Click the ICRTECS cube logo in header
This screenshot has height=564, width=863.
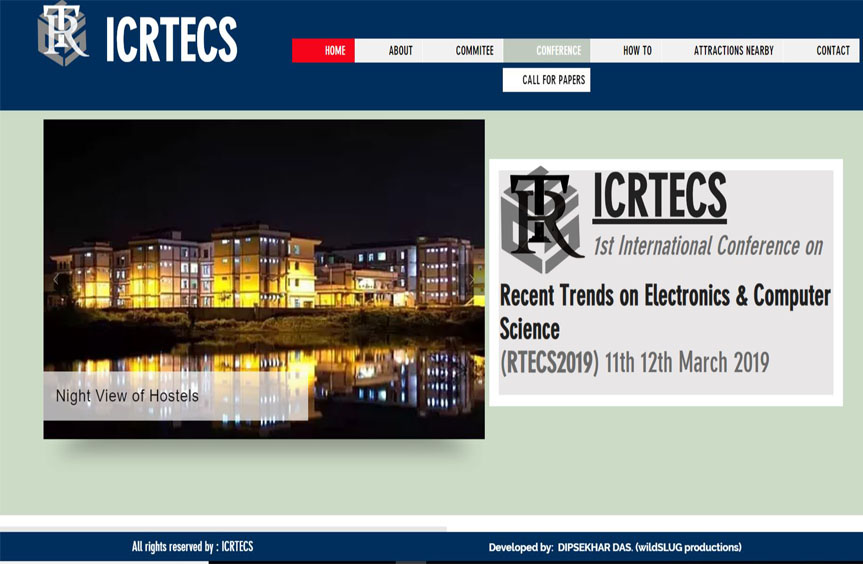[x=62, y=34]
